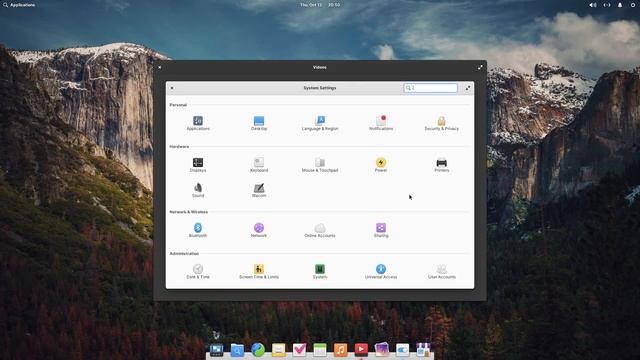Open Wacom tablet settings
Viewport: 640px width, 360px height.
(x=259, y=190)
